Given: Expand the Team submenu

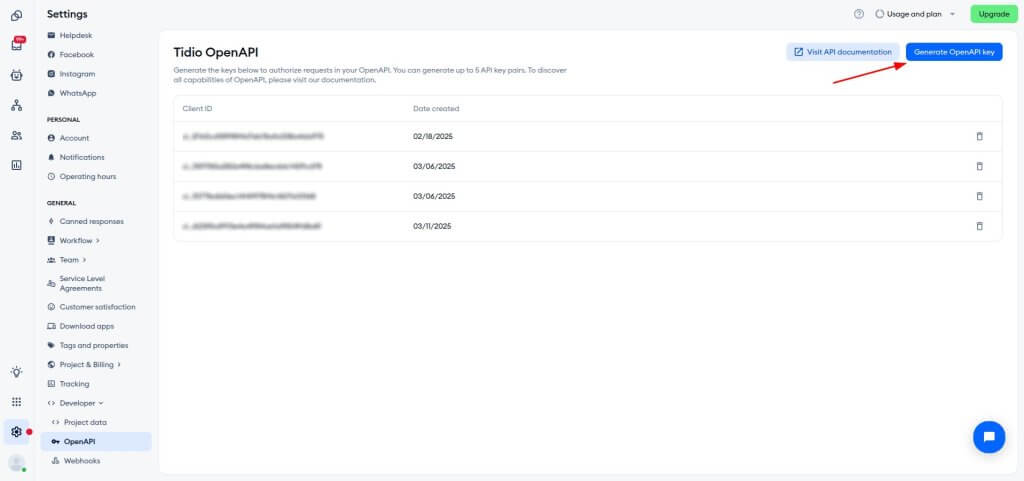Looking at the screenshot, I should click(x=67, y=260).
